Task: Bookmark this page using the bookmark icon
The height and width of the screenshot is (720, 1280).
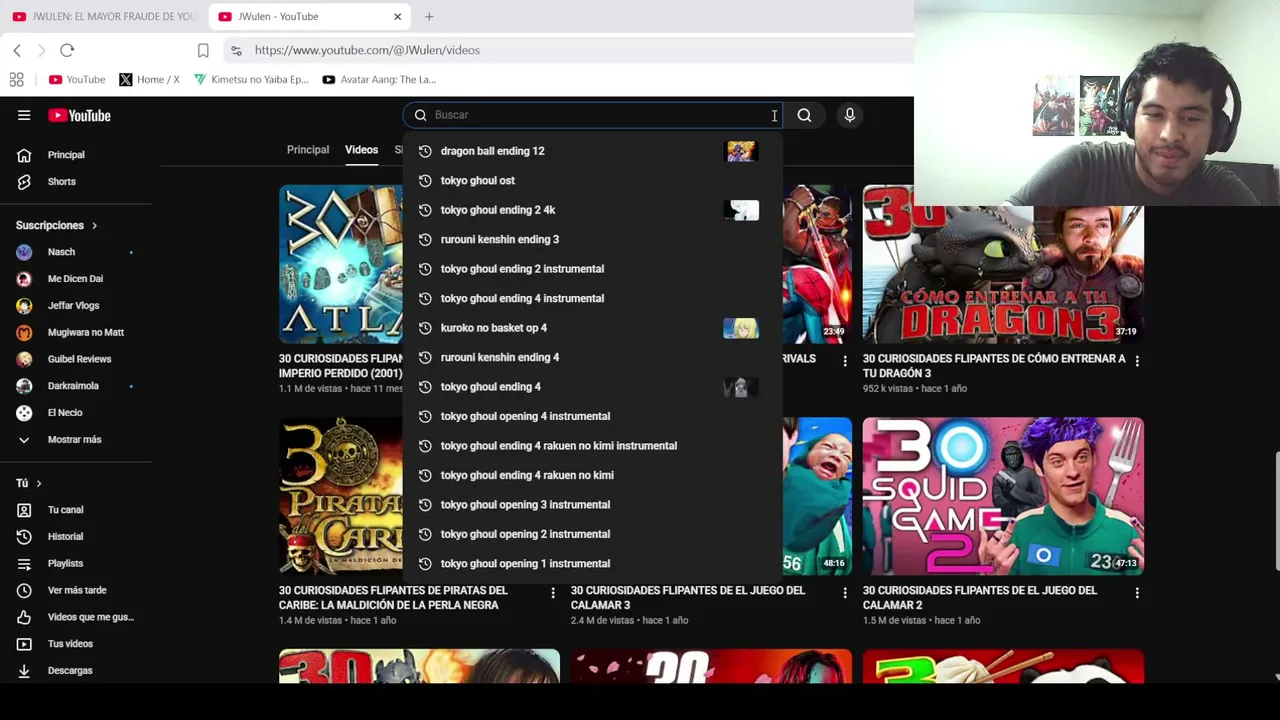Action: point(203,50)
